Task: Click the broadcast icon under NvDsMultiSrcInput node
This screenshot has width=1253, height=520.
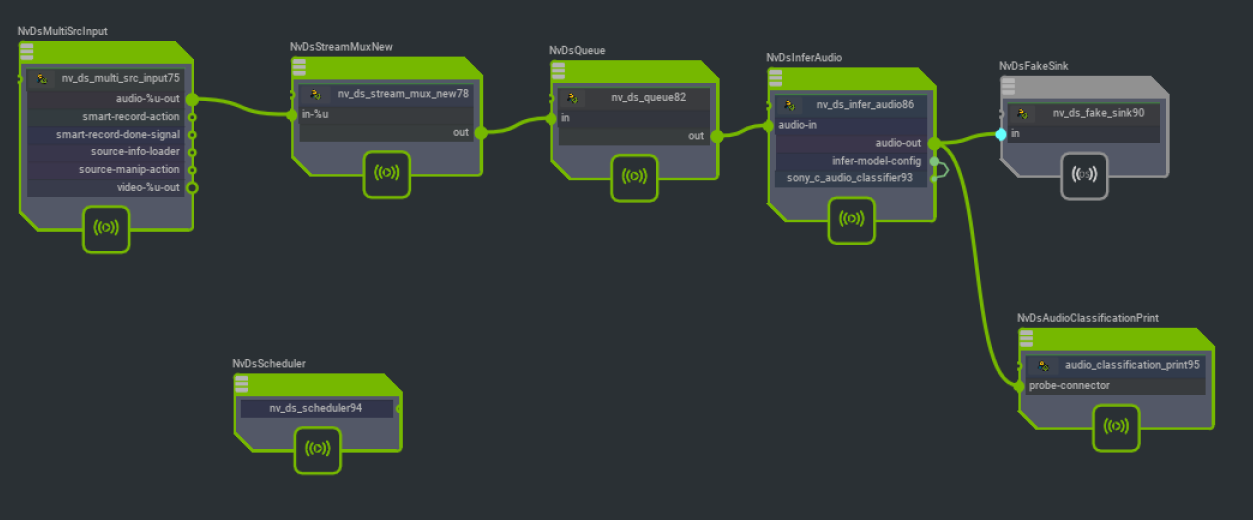Action: click(x=106, y=228)
